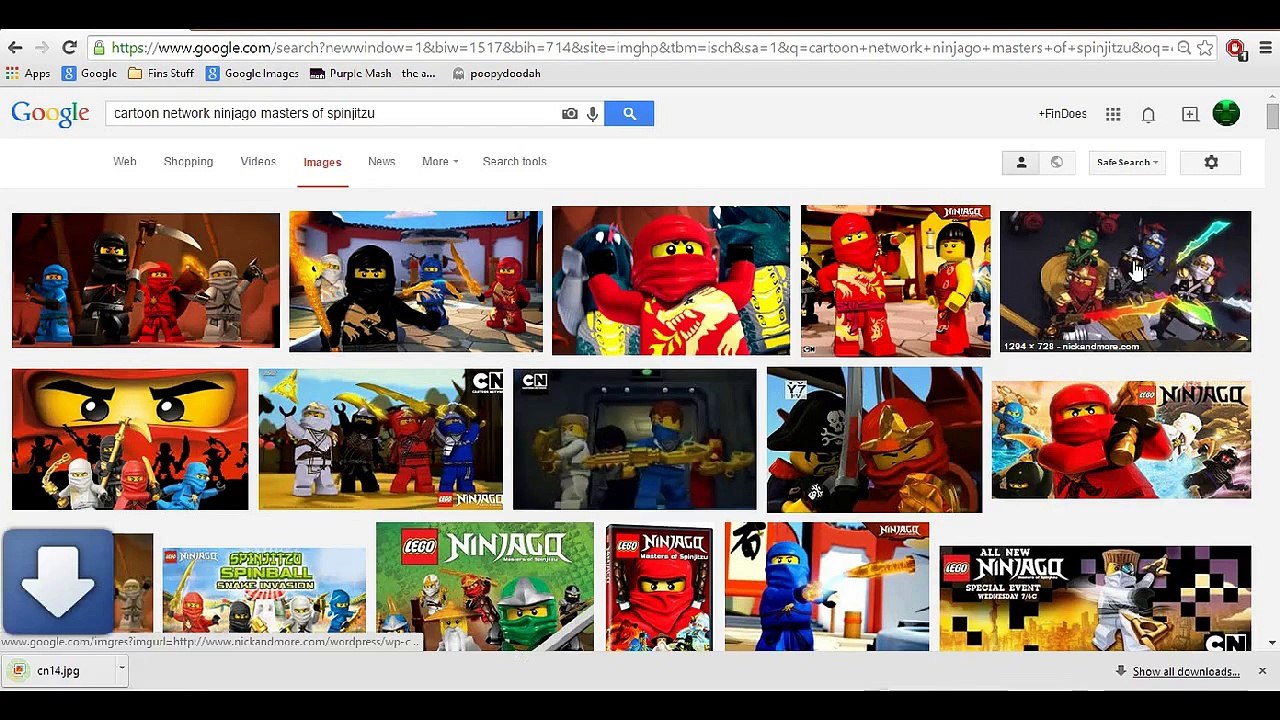Click the page vertical scrollbar thumb
Screen dimensions: 1280x720
click(x=1272, y=116)
